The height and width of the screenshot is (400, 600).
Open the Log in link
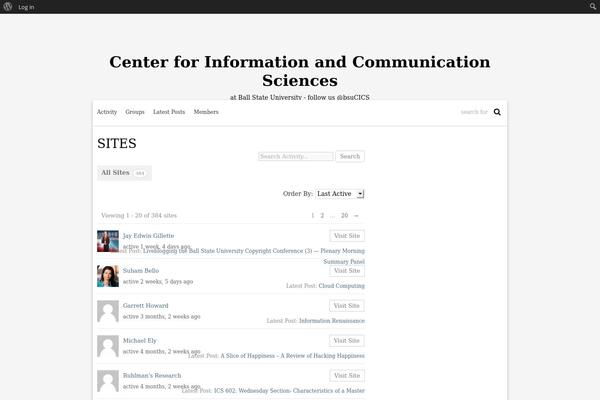click(26, 7)
